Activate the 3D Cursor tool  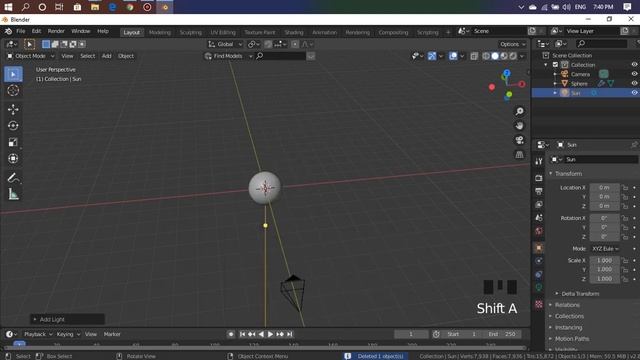(13, 91)
